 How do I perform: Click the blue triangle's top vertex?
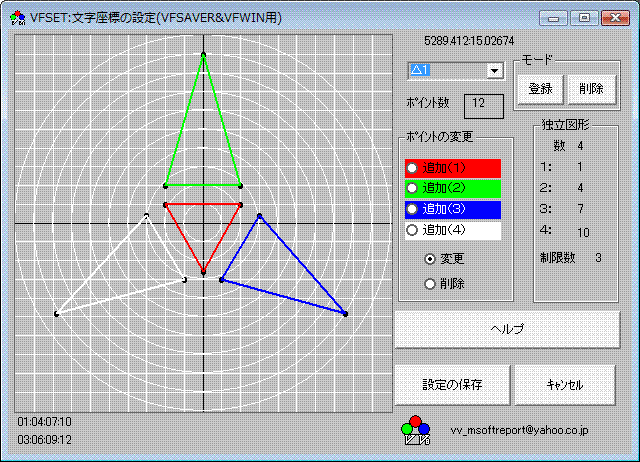coord(260,216)
